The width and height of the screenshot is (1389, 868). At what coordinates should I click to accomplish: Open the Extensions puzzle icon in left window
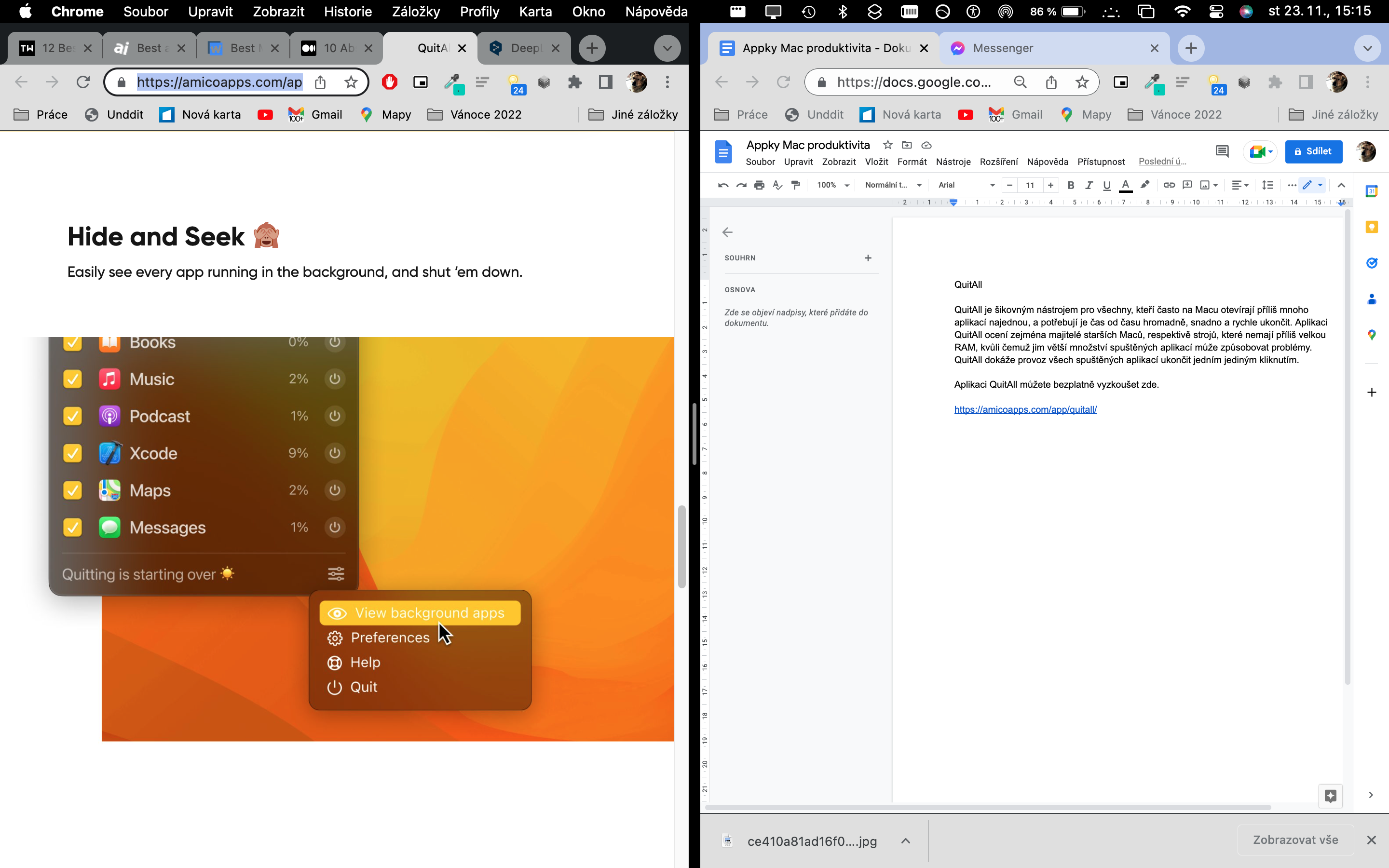click(x=574, y=82)
